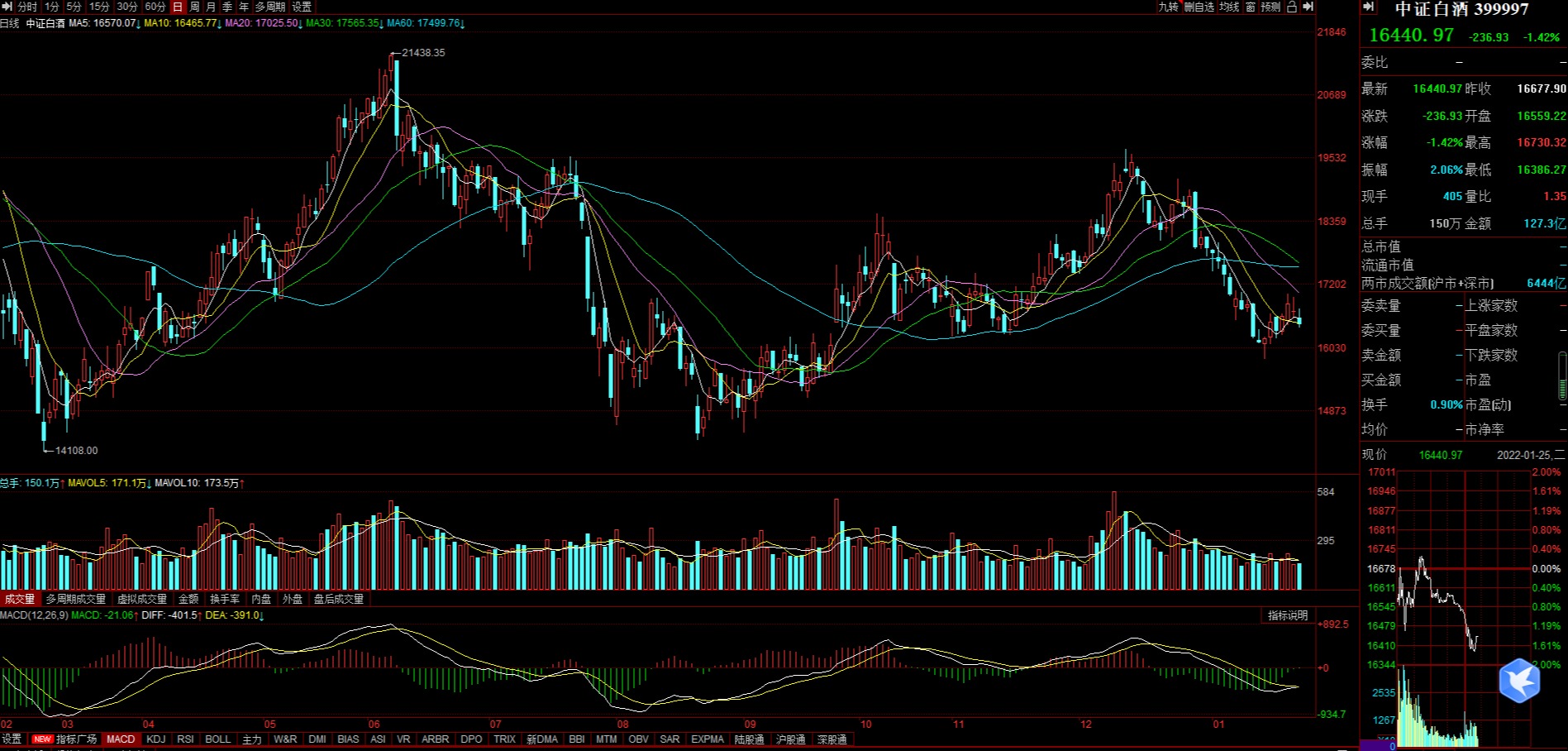
Task: Select the 1分 period
Action: pyautogui.click(x=52, y=7)
